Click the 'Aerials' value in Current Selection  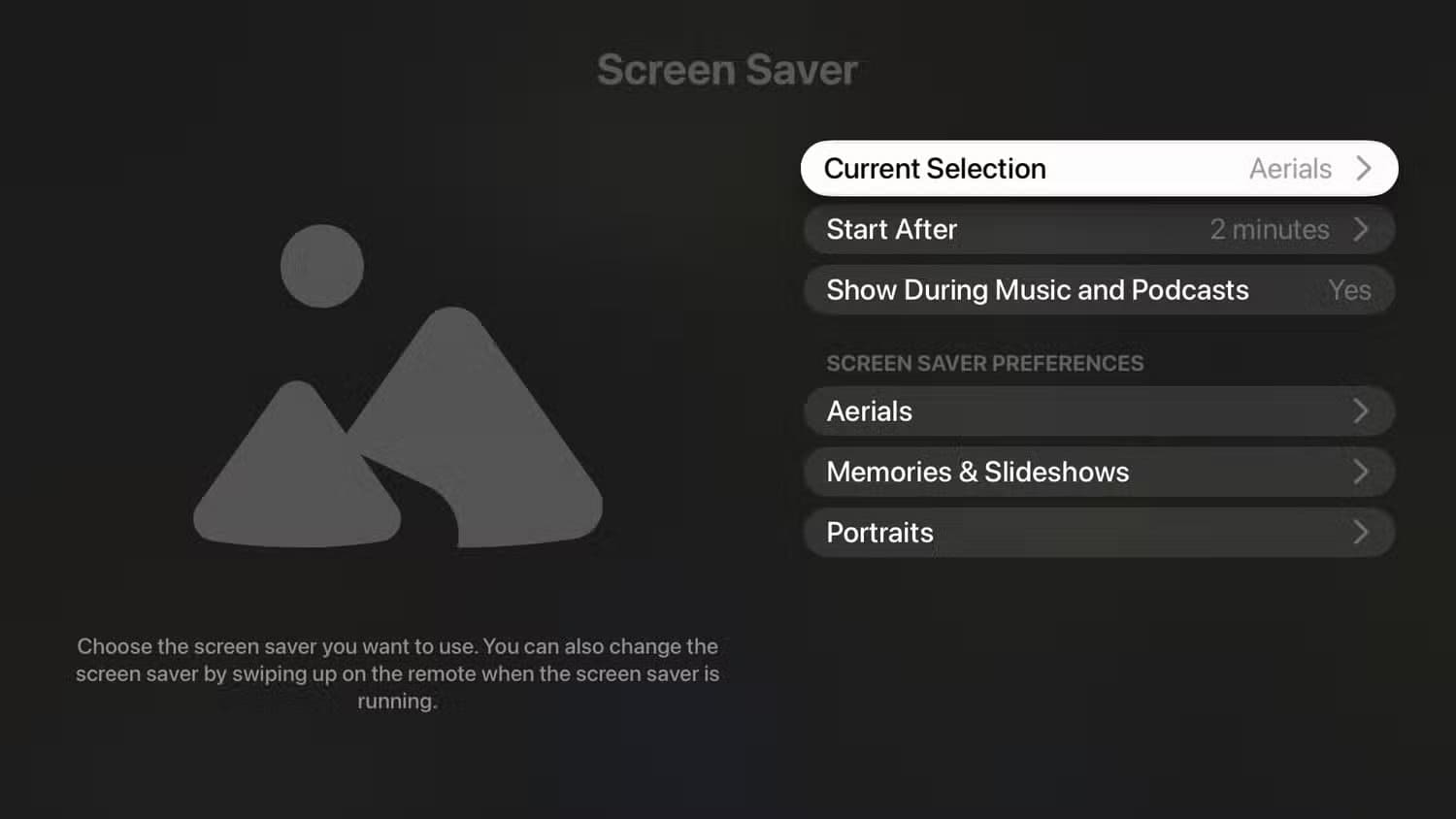tap(1290, 169)
